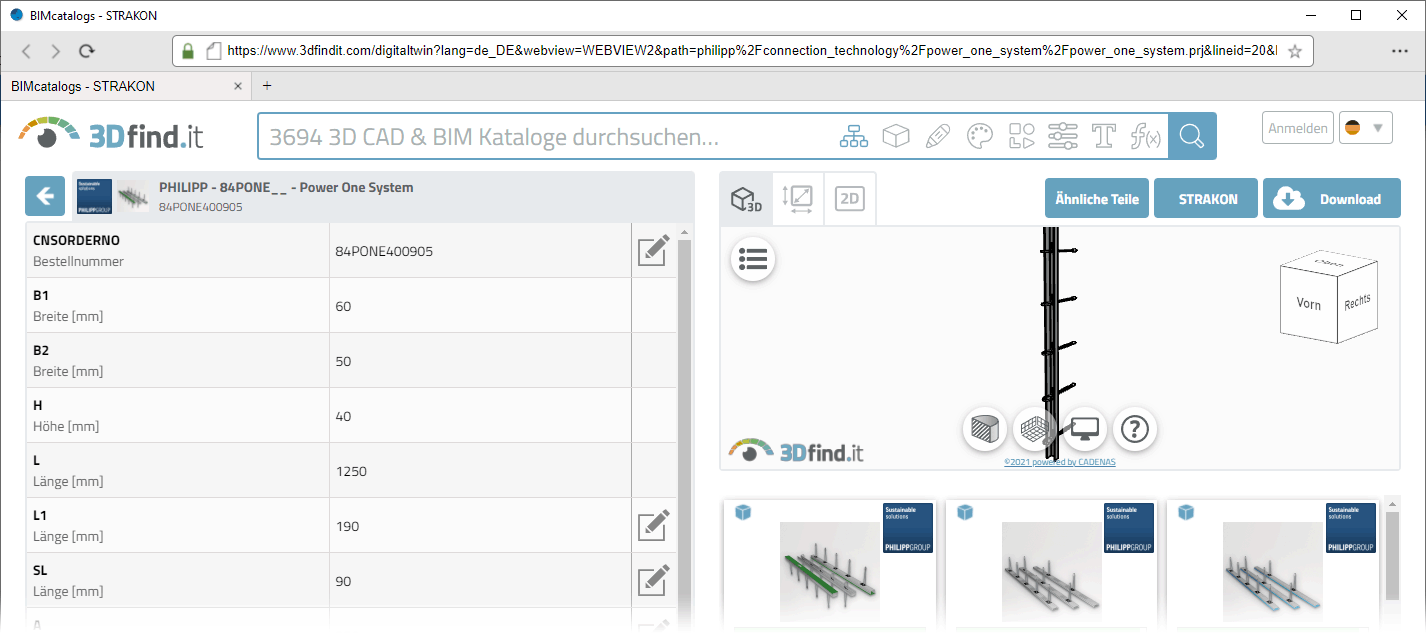1426x634 pixels.
Task: Click the browser forward arrow
Action: click(56, 51)
